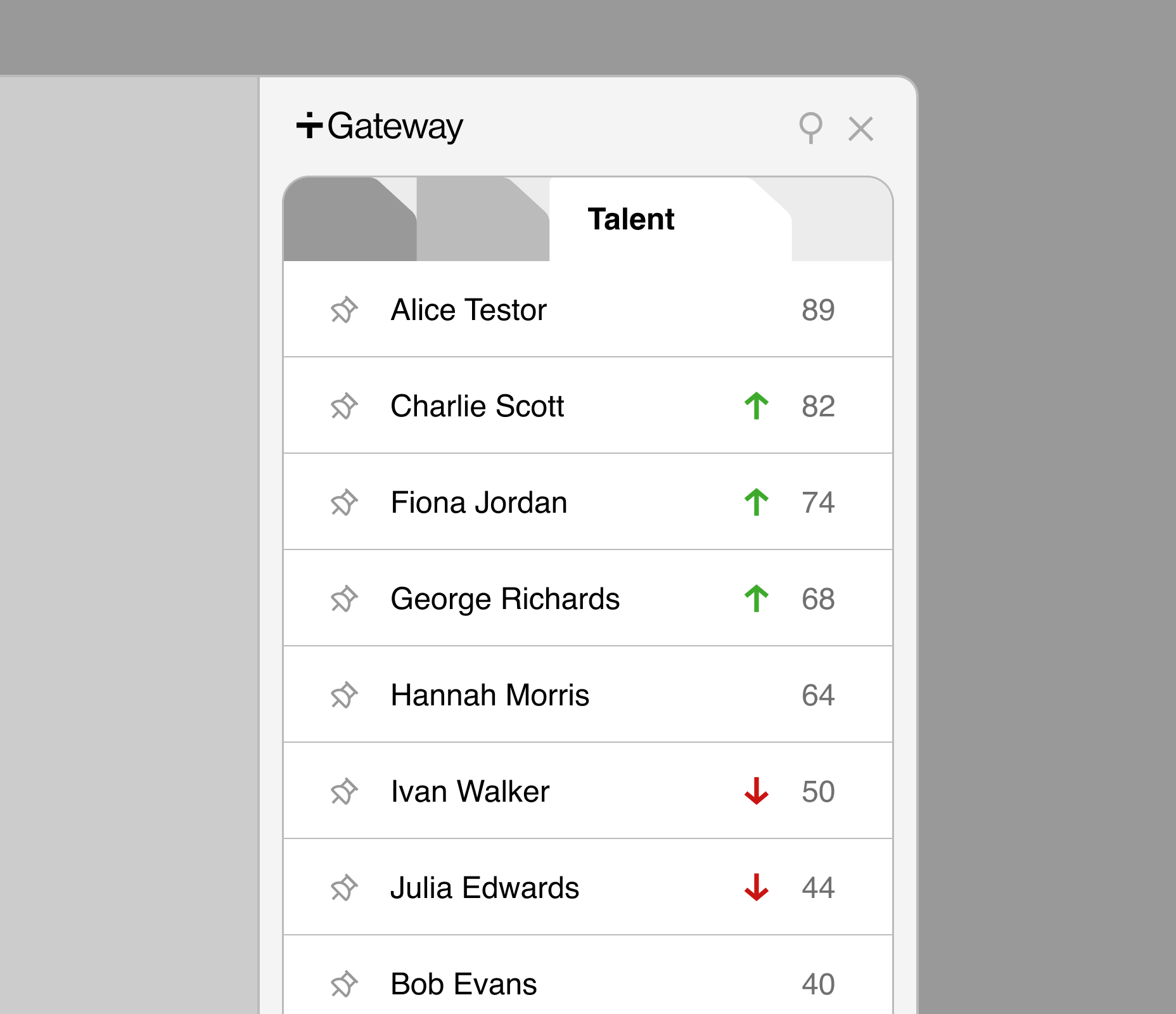Toggle the pin beside Fiona Jordan

344,503
